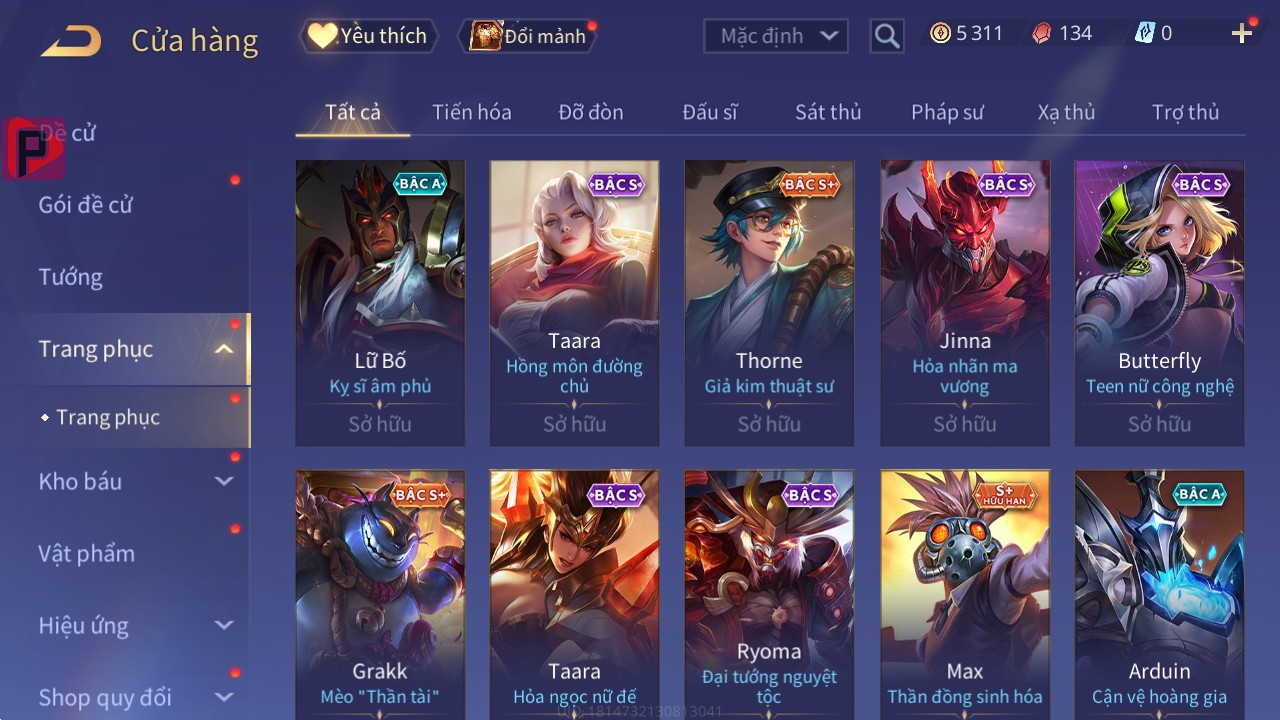Select the Thorne Giả kim thuật sư skin

click(769, 303)
